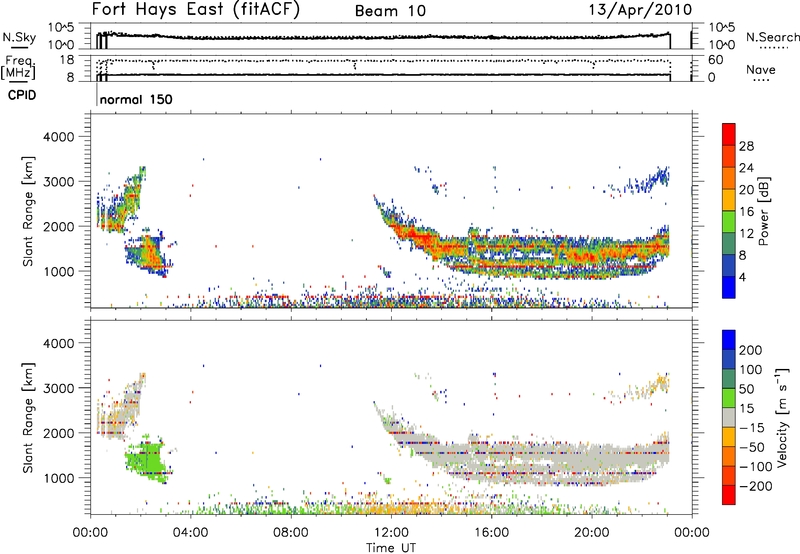This screenshot has height=554, width=800.
Task: Click the power panel 'Slant Range [km]' label
Action: pyautogui.click(x=28, y=211)
